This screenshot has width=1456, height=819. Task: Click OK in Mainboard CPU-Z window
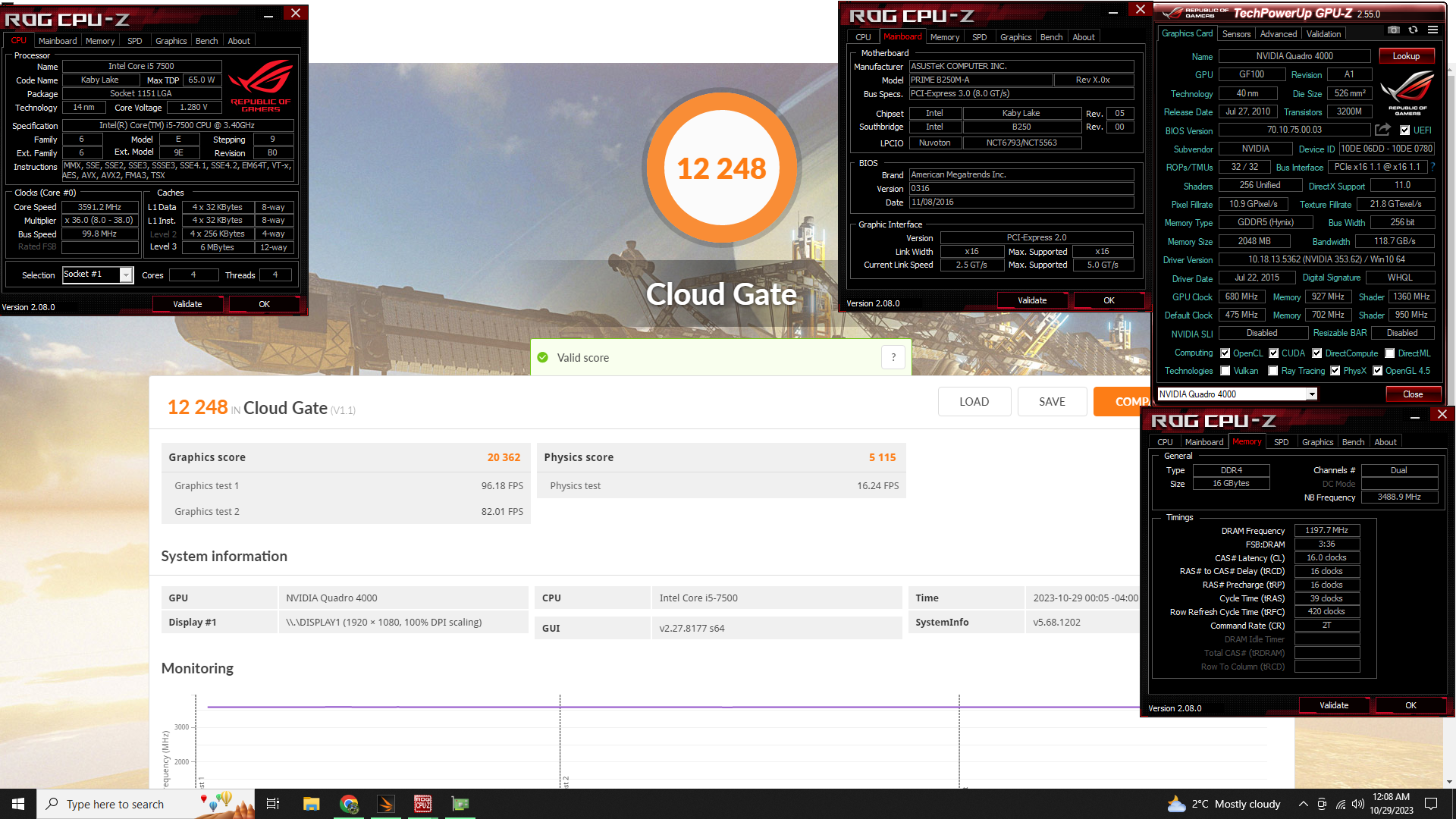click(x=1109, y=300)
